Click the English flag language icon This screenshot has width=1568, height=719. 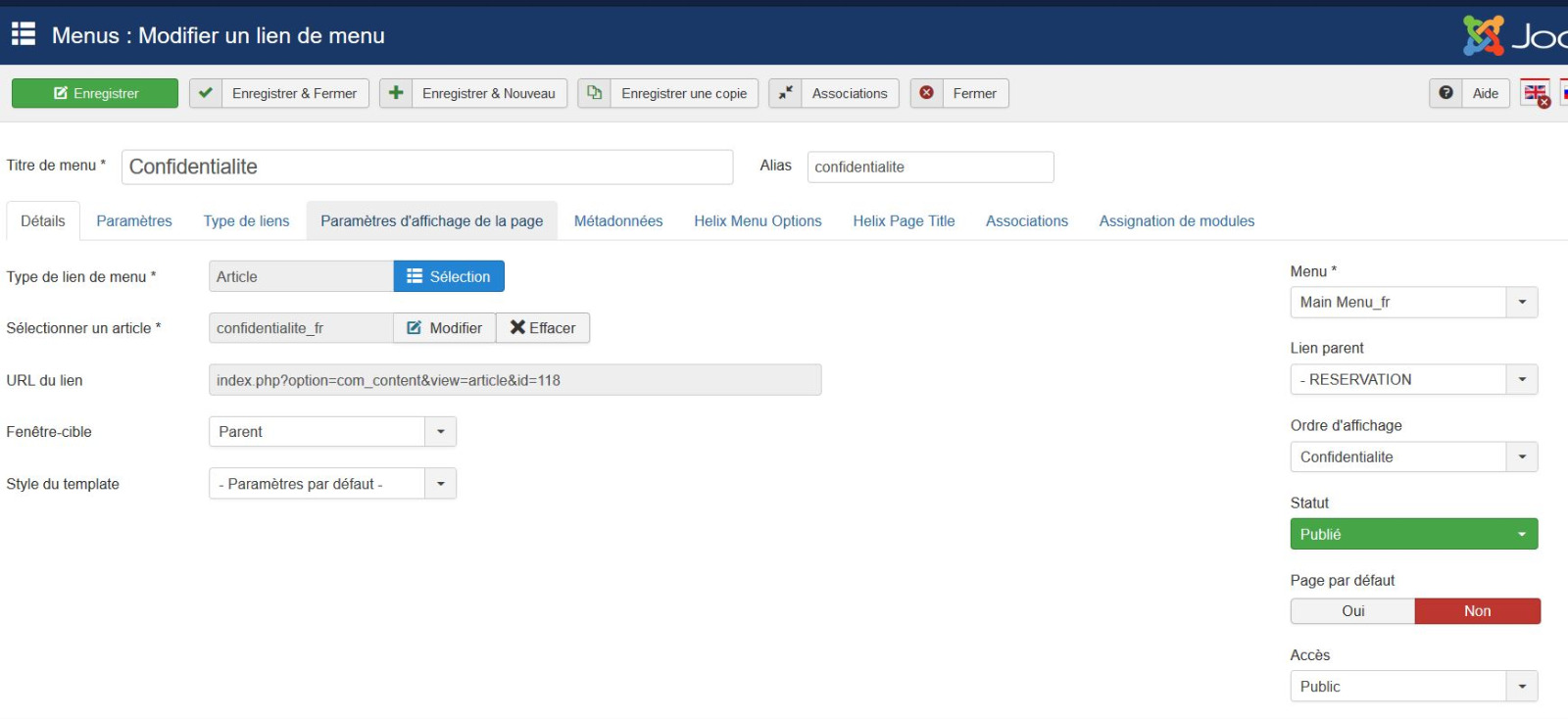[x=1535, y=93]
